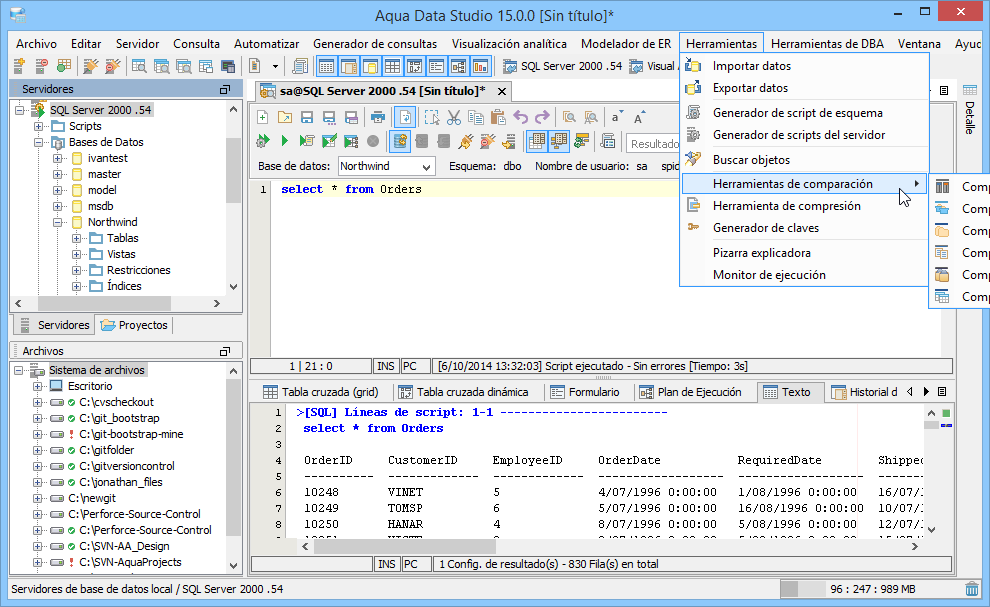This screenshot has width=990, height=607.
Task: Undo with the purple left arrow icon
Action: [520, 117]
